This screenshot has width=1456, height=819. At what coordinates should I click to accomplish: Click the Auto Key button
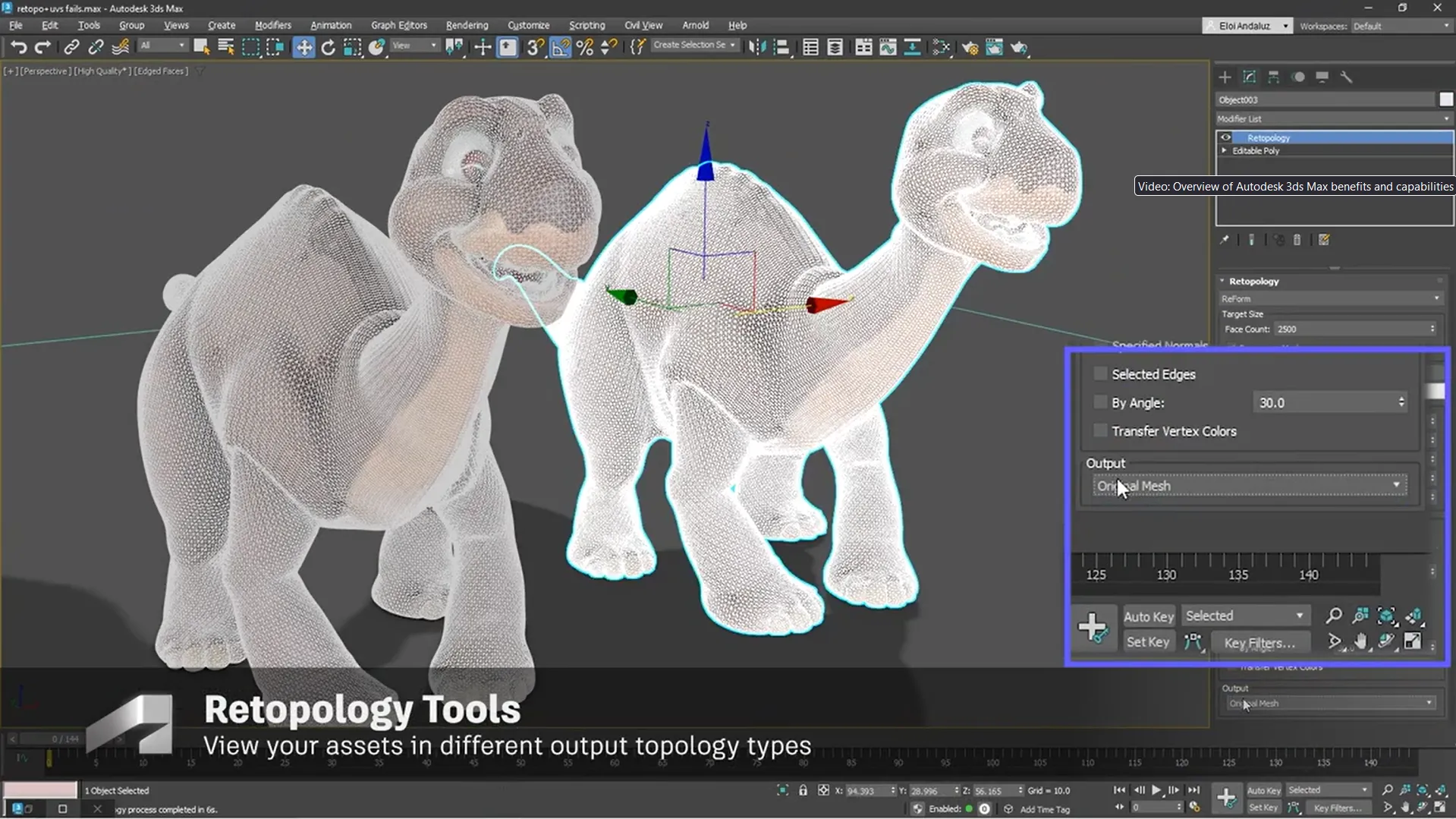coord(1148,616)
